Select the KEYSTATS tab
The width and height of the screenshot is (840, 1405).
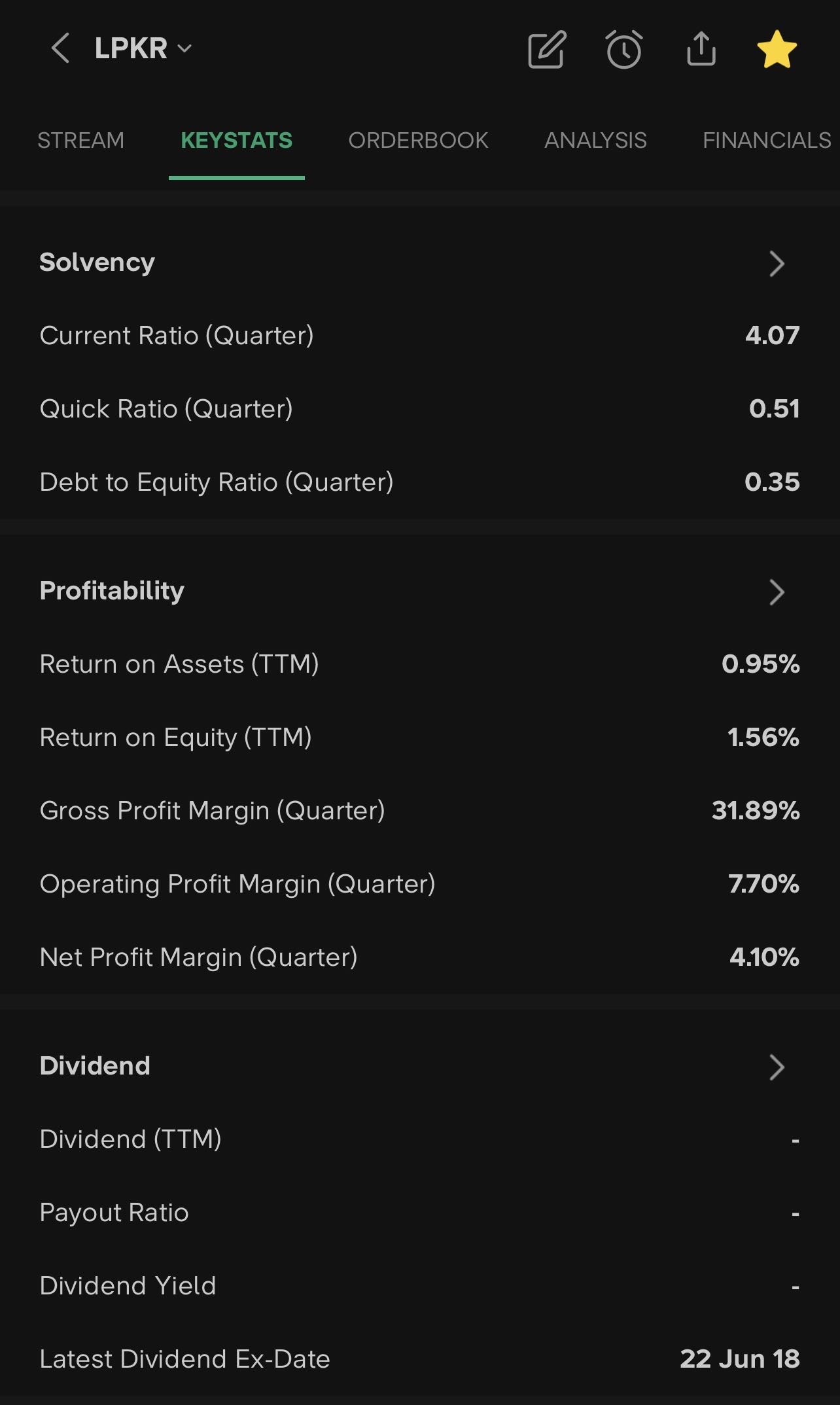(x=236, y=140)
